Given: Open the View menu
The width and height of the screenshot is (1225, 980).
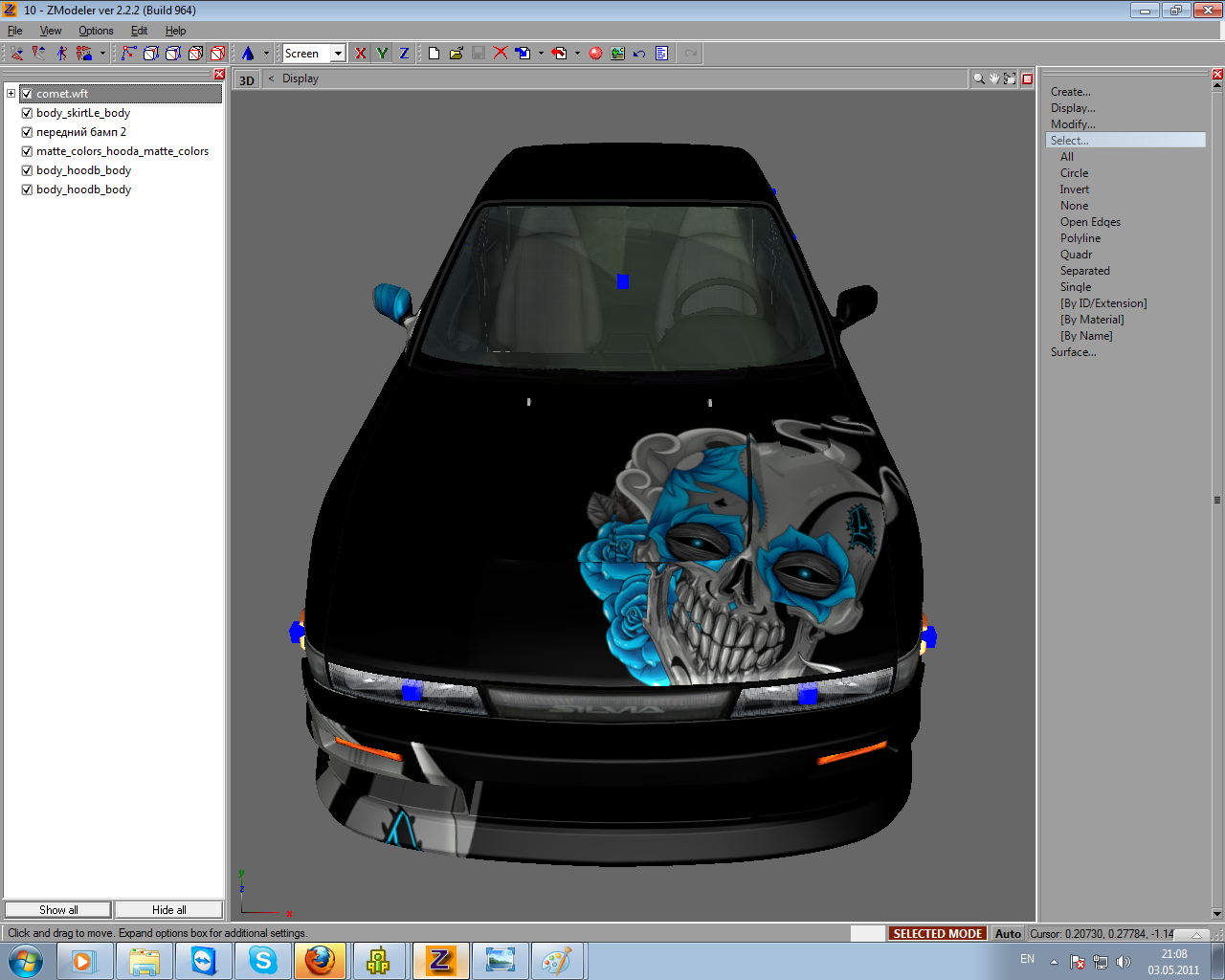Looking at the screenshot, I should tap(51, 31).
